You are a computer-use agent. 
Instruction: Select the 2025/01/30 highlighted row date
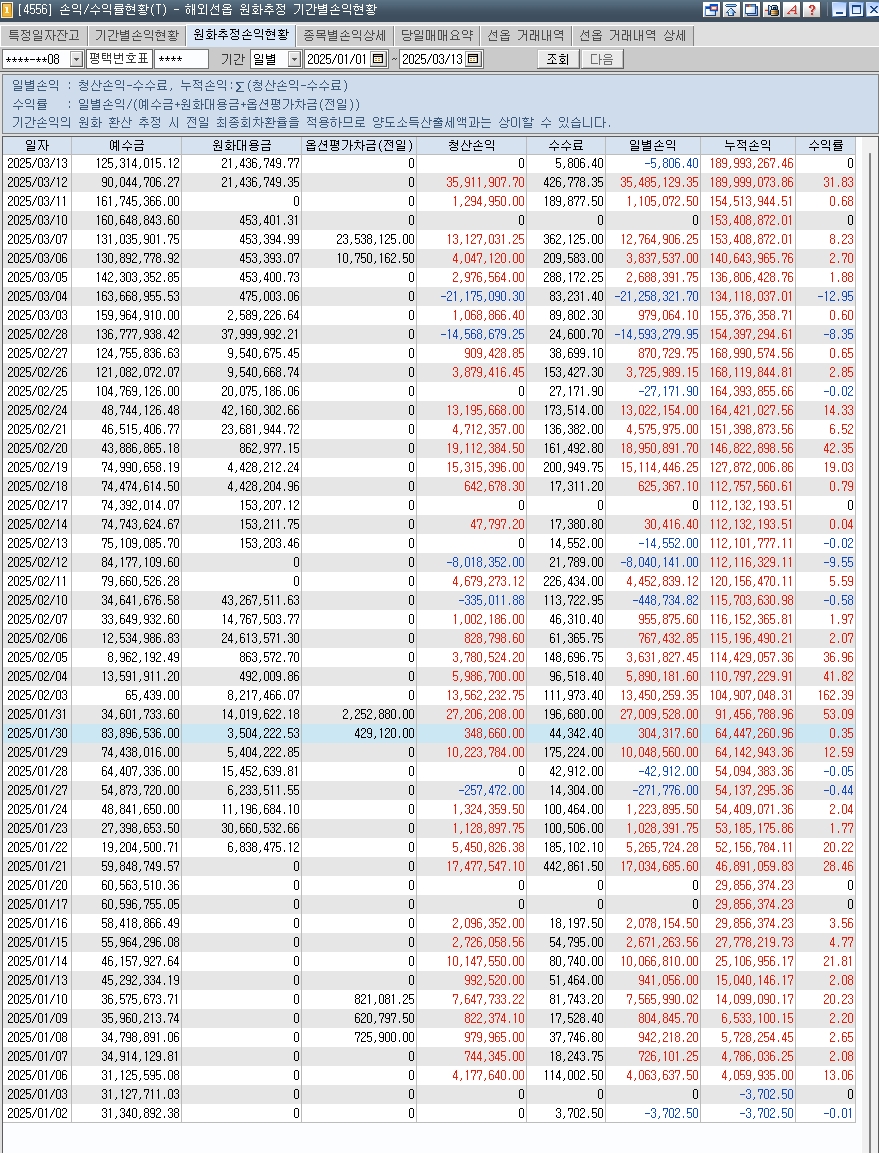tap(37, 733)
